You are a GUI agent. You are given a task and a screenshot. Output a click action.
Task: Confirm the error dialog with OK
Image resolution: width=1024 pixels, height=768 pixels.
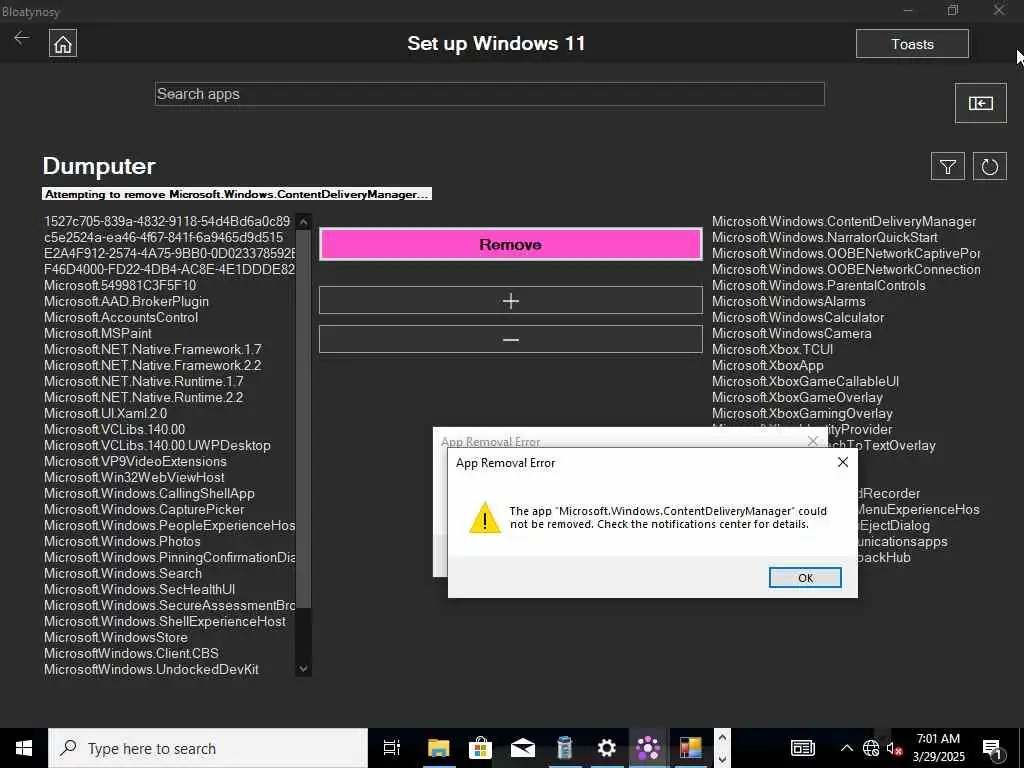pos(805,577)
